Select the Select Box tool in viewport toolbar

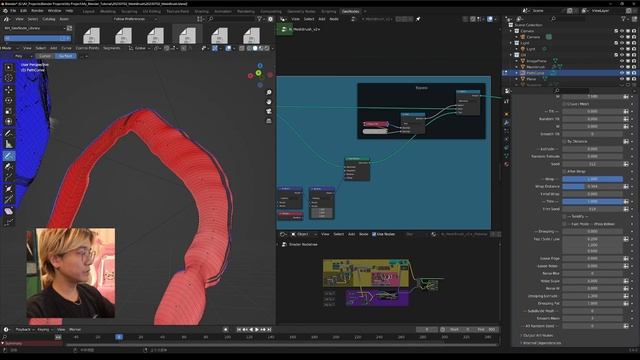tap(9, 67)
